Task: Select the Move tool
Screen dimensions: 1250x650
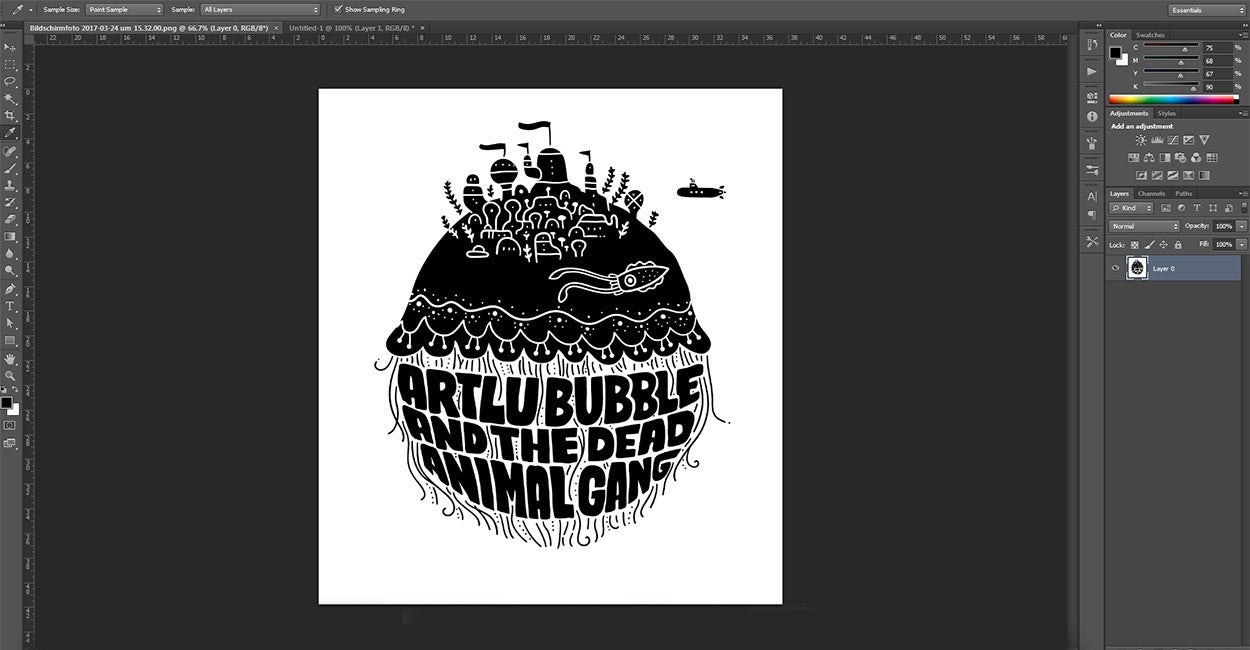Action: point(10,46)
